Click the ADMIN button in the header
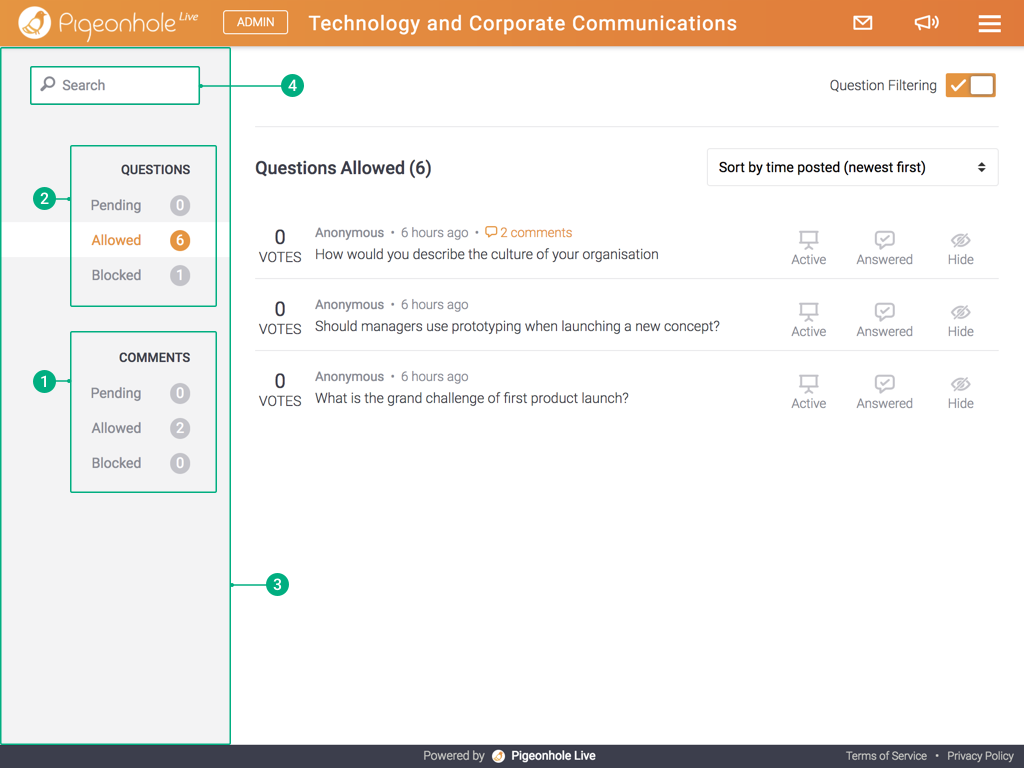This screenshot has width=1024, height=768. pyautogui.click(x=255, y=22)
